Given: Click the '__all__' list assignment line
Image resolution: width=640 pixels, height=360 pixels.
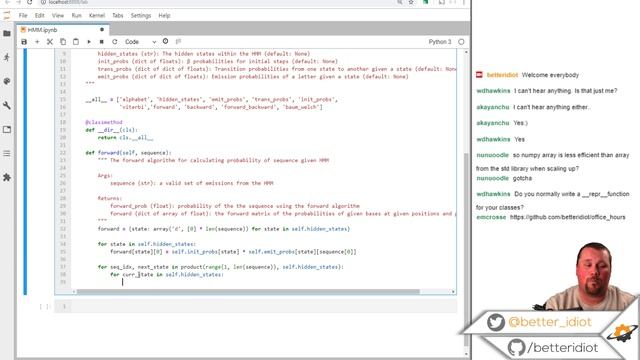Looking at the screenshot, I should coord(211,99).
